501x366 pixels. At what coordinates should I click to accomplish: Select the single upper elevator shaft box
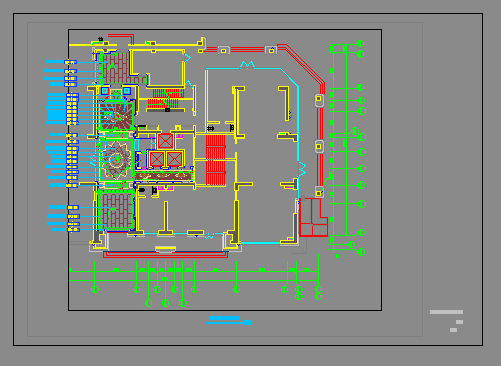[165, 141]
